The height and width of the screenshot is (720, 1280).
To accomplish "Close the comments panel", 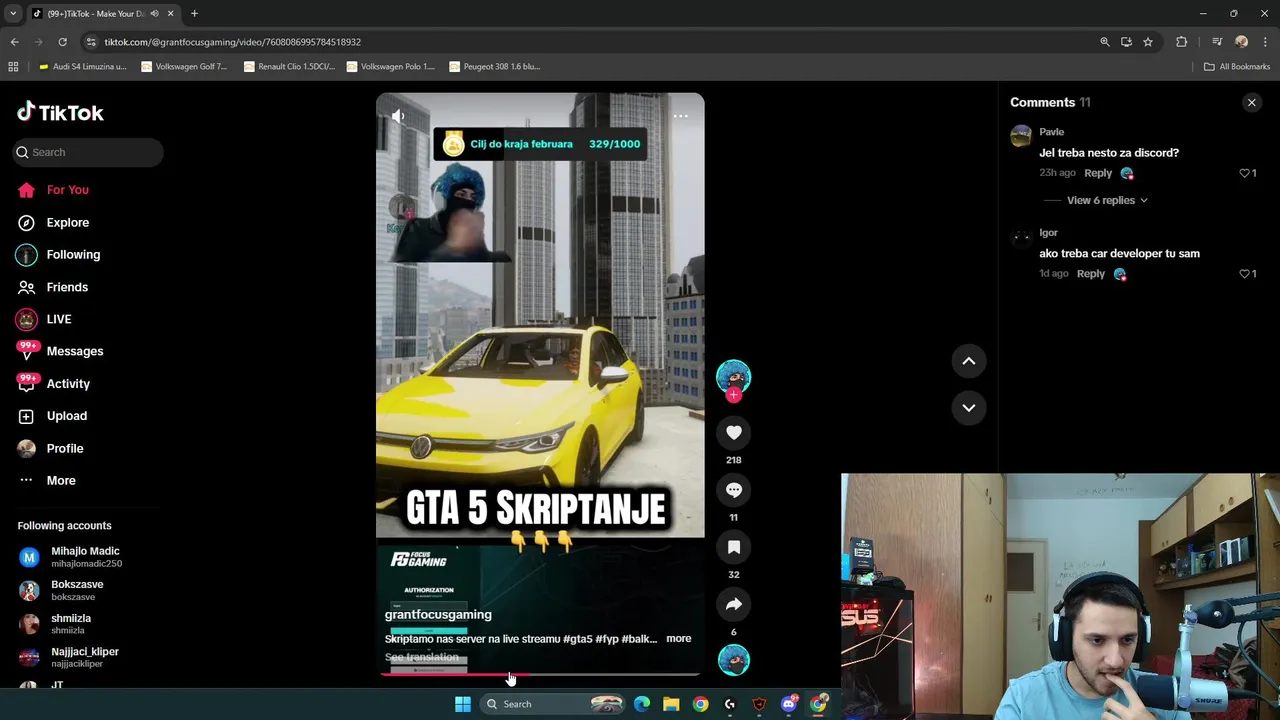I will click(1251, 103).
